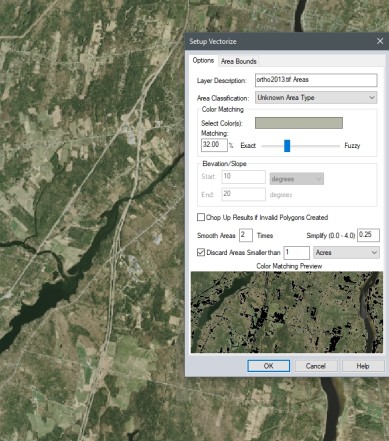Image resolution: width=389 pixels, height=441 pixels.
Task: Uncheck Discard Areas Smaller than
Action: [x=201, y=252]
